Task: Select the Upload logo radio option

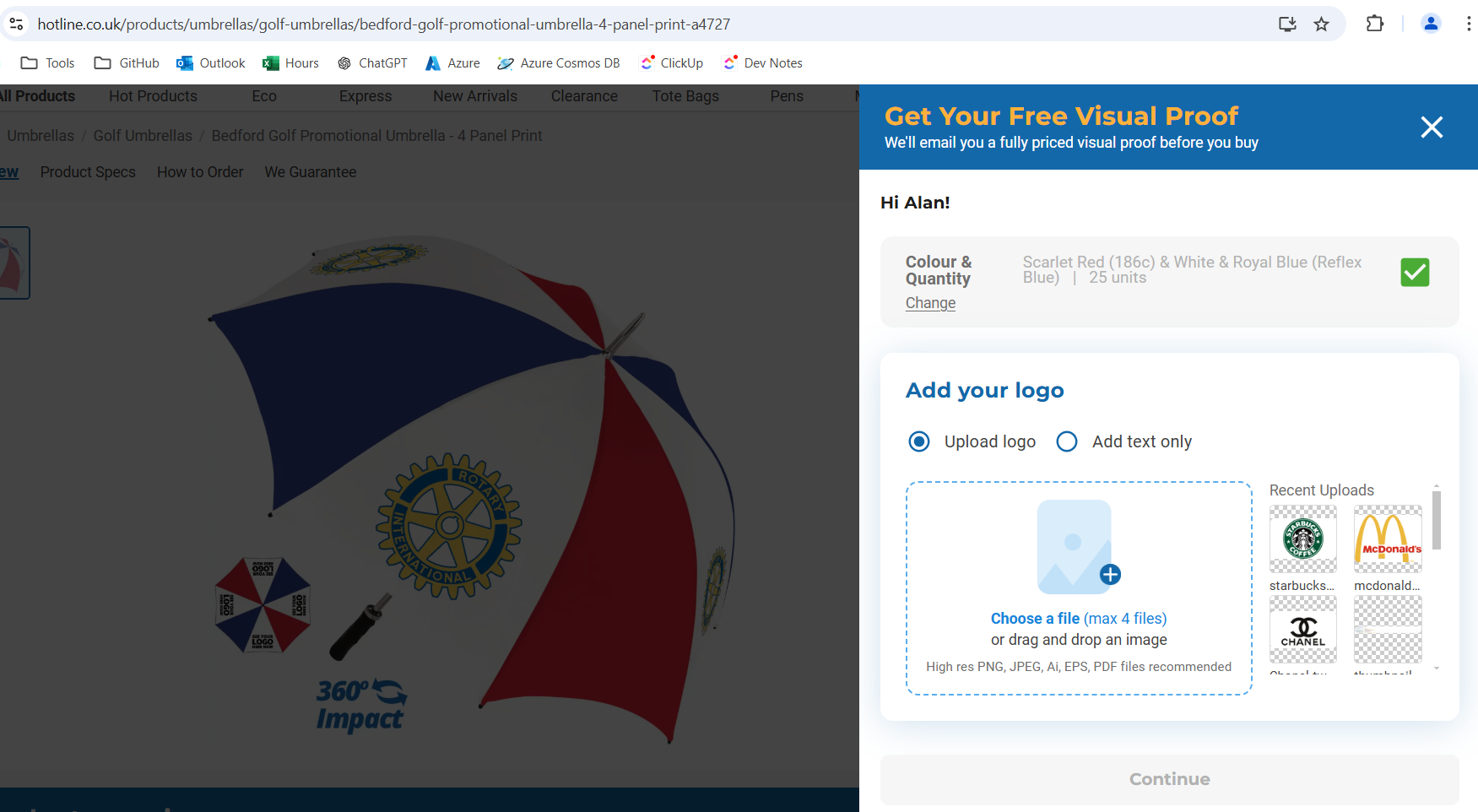Action: pyautogui.click(x=919, y=441)
